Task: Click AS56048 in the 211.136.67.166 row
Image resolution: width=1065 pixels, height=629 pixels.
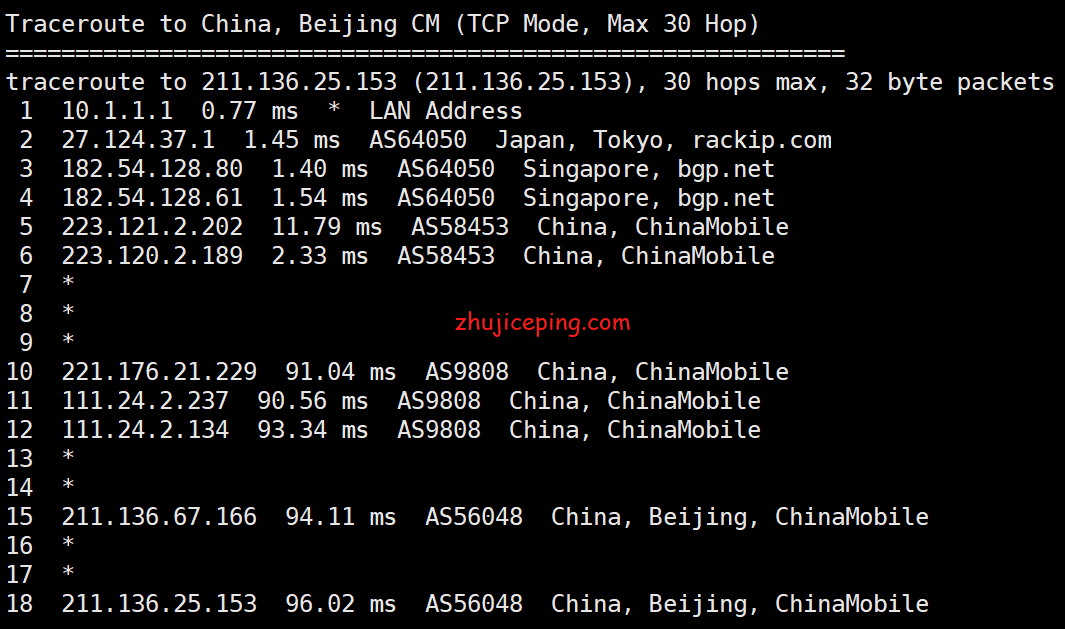Action: click(x=474, y=517)
